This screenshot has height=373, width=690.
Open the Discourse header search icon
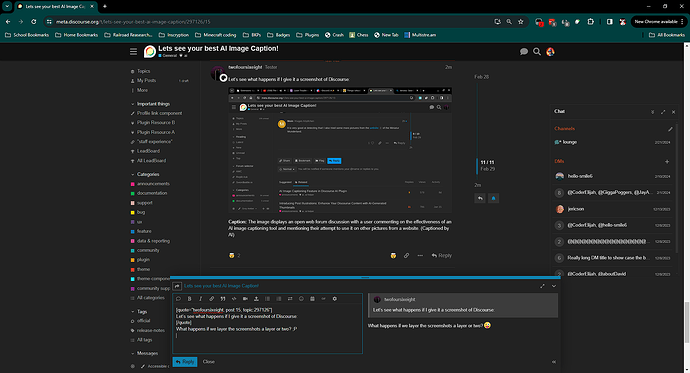point(537,52)
